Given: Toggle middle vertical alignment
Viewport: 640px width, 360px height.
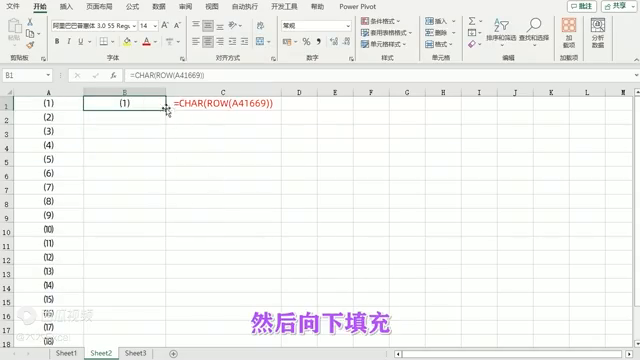Looking at the screenshot, I should click(x=208, y=26).
